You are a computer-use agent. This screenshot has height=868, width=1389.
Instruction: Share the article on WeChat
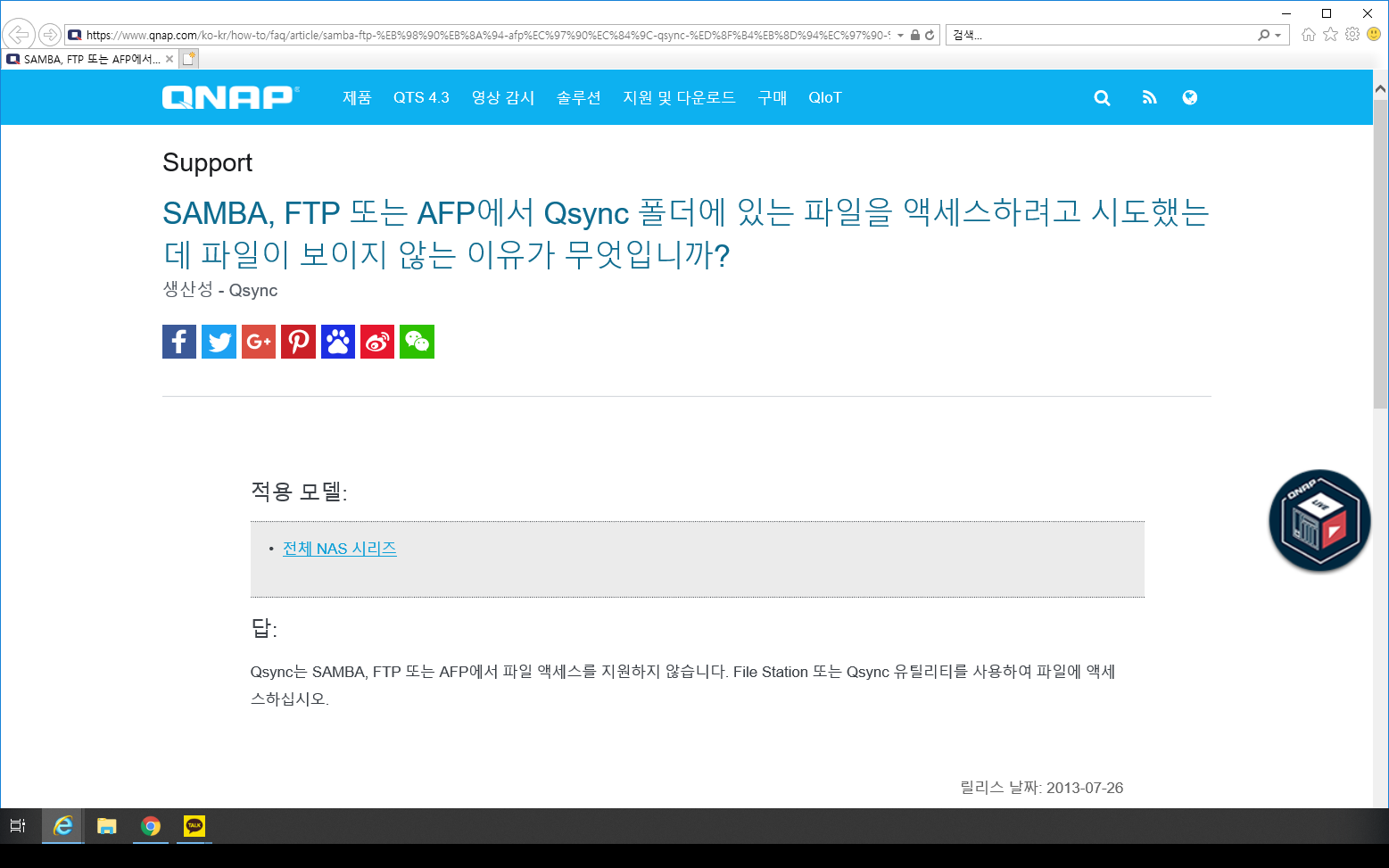point(417,342)
